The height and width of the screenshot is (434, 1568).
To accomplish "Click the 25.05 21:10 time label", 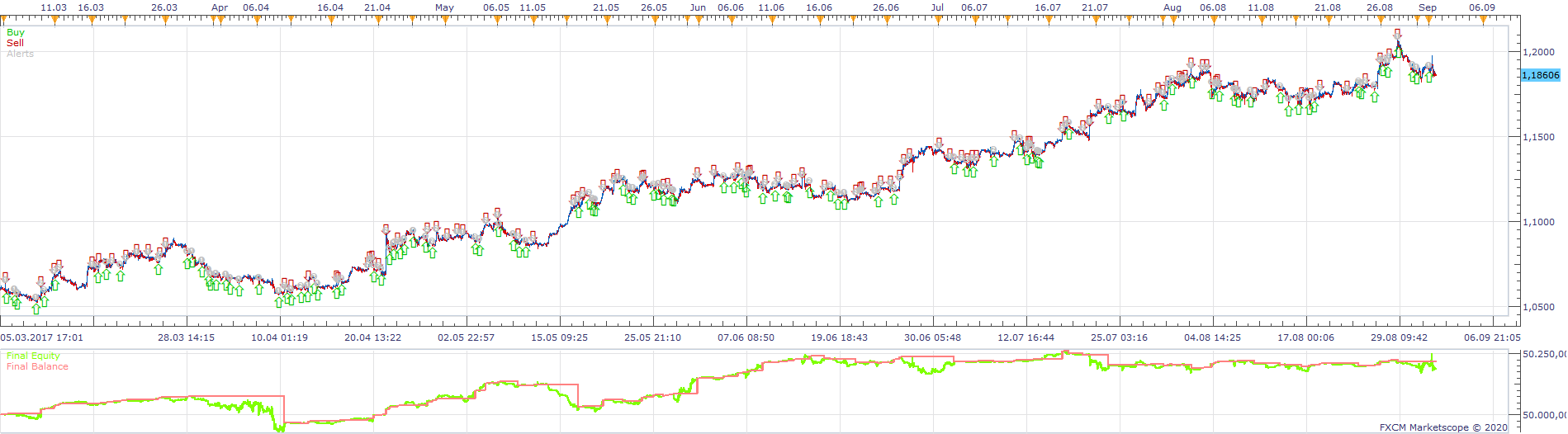I will point(653,337).
